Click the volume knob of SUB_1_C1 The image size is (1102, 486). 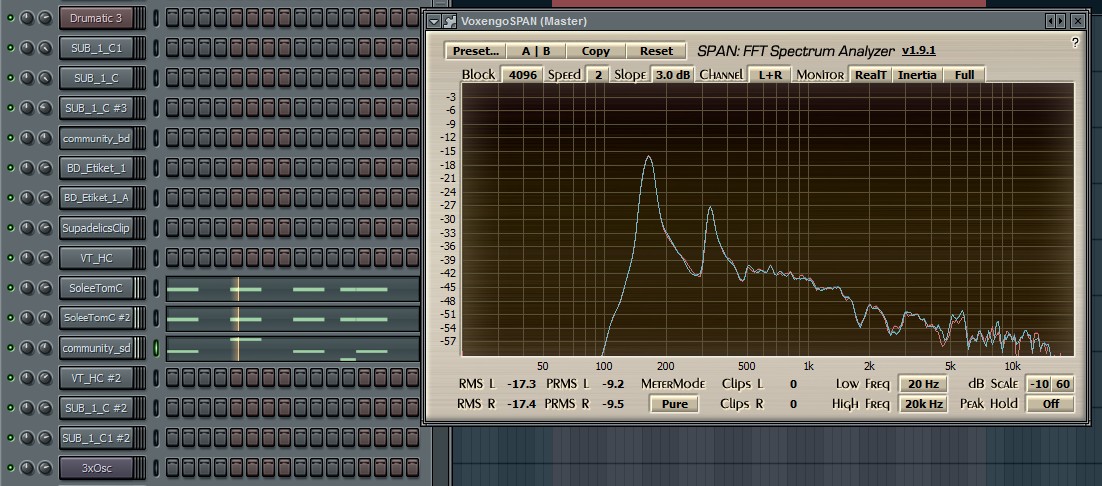point(45,48)
